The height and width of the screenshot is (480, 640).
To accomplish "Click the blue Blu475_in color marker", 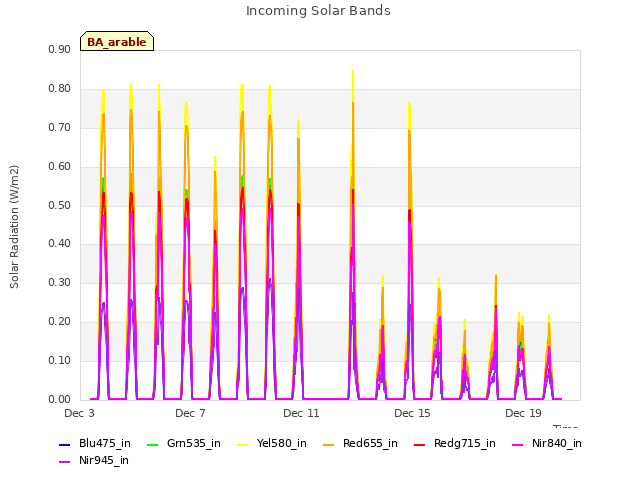I will tap(64, 444).
